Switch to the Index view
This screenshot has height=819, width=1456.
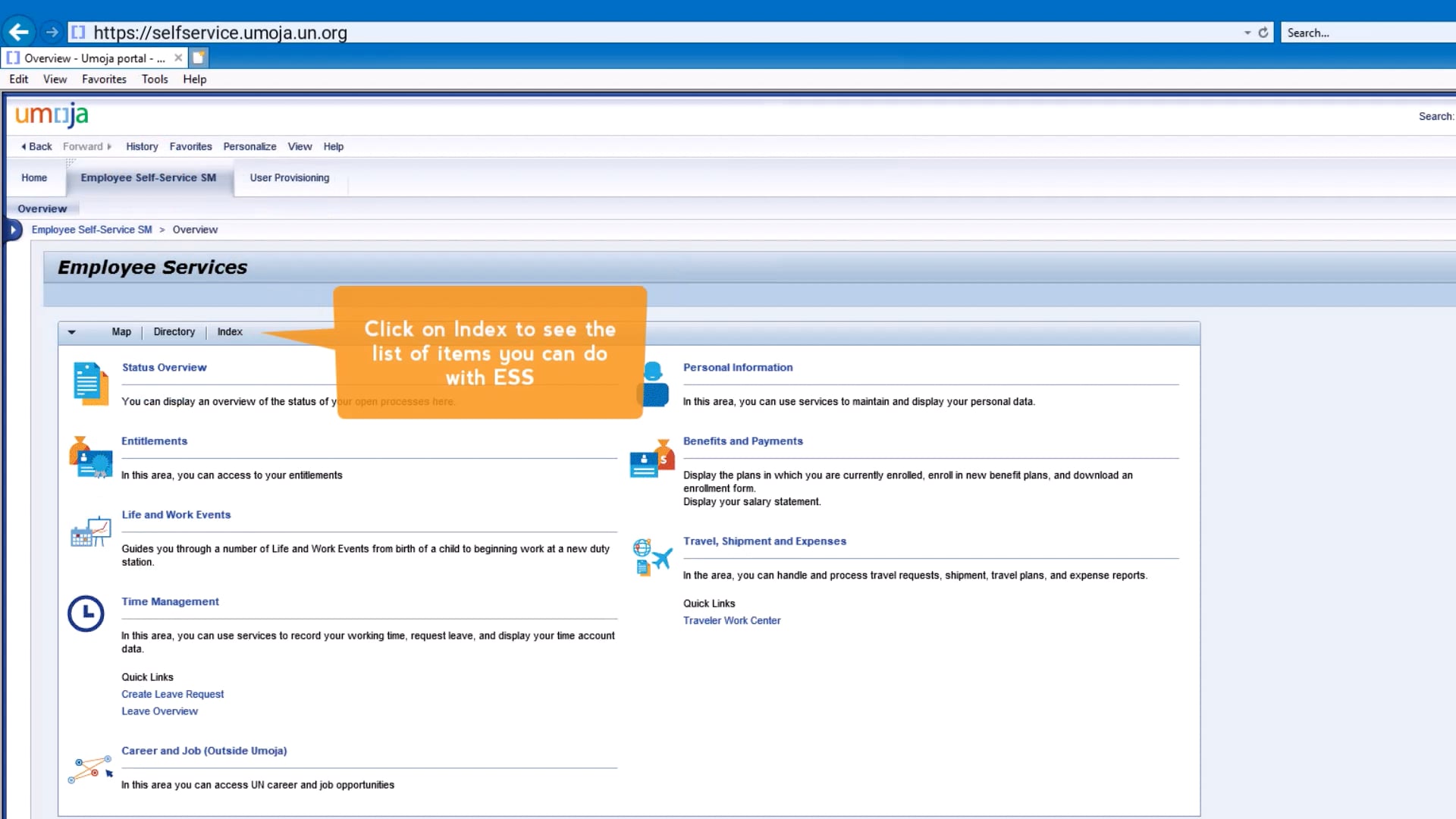[229, 331]
